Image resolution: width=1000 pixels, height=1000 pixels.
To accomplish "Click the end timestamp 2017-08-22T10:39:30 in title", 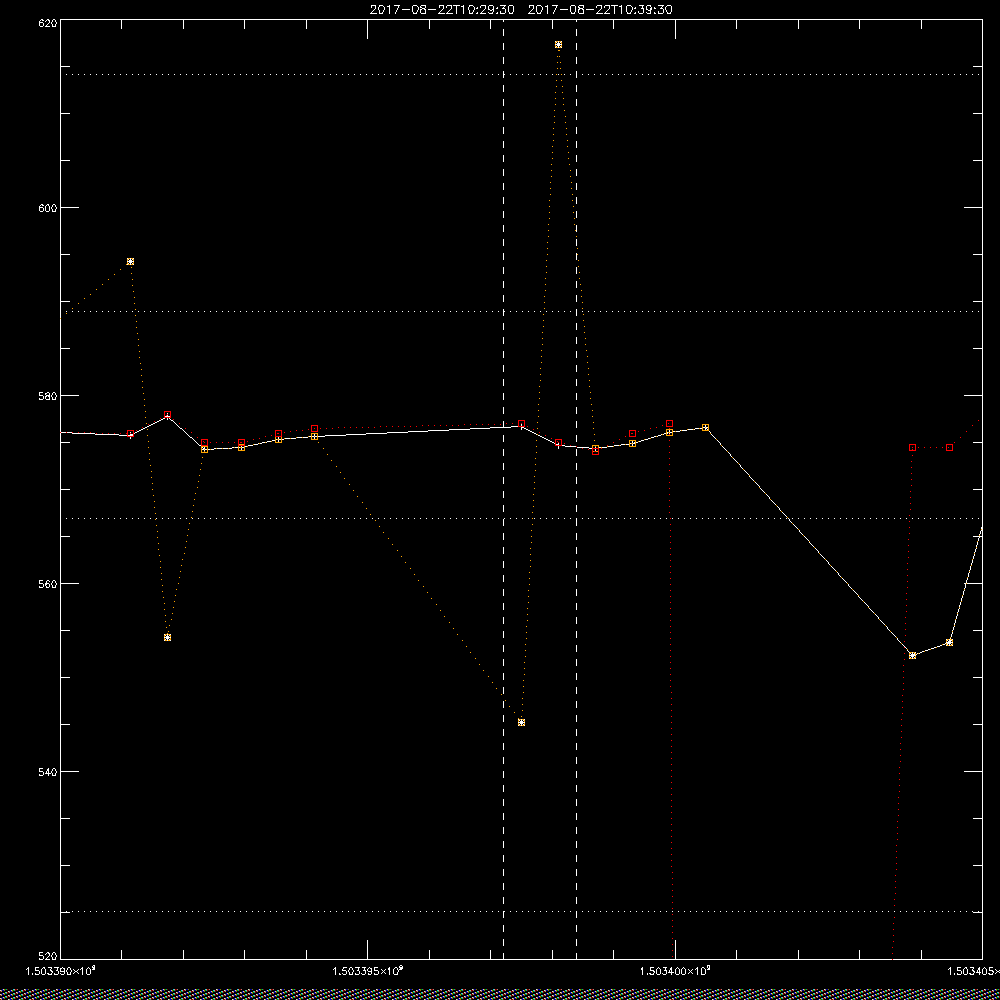I will (x=600, y=10).
